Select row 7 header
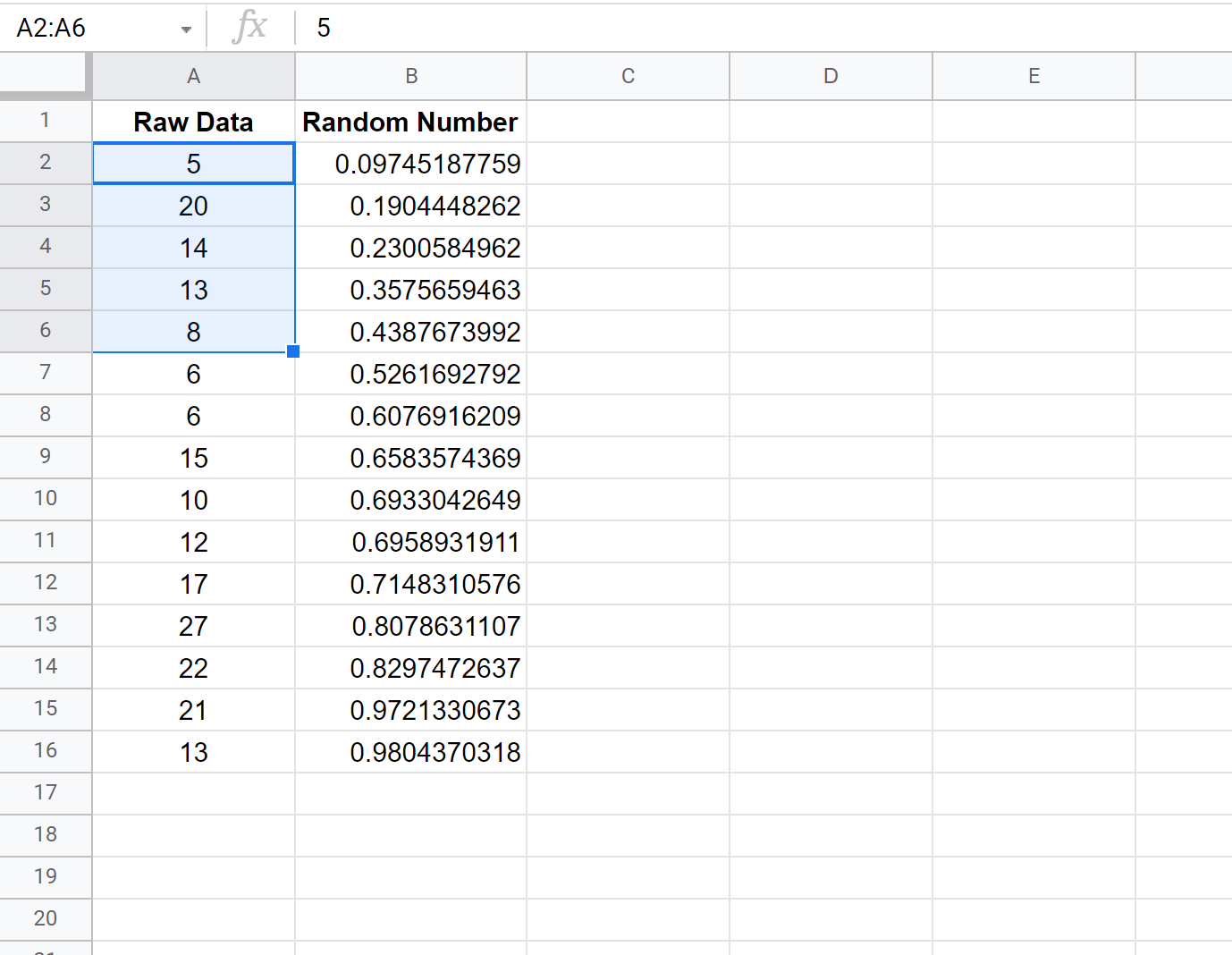The width and height of the screenshot is (1232, 955). click(46, 373)
